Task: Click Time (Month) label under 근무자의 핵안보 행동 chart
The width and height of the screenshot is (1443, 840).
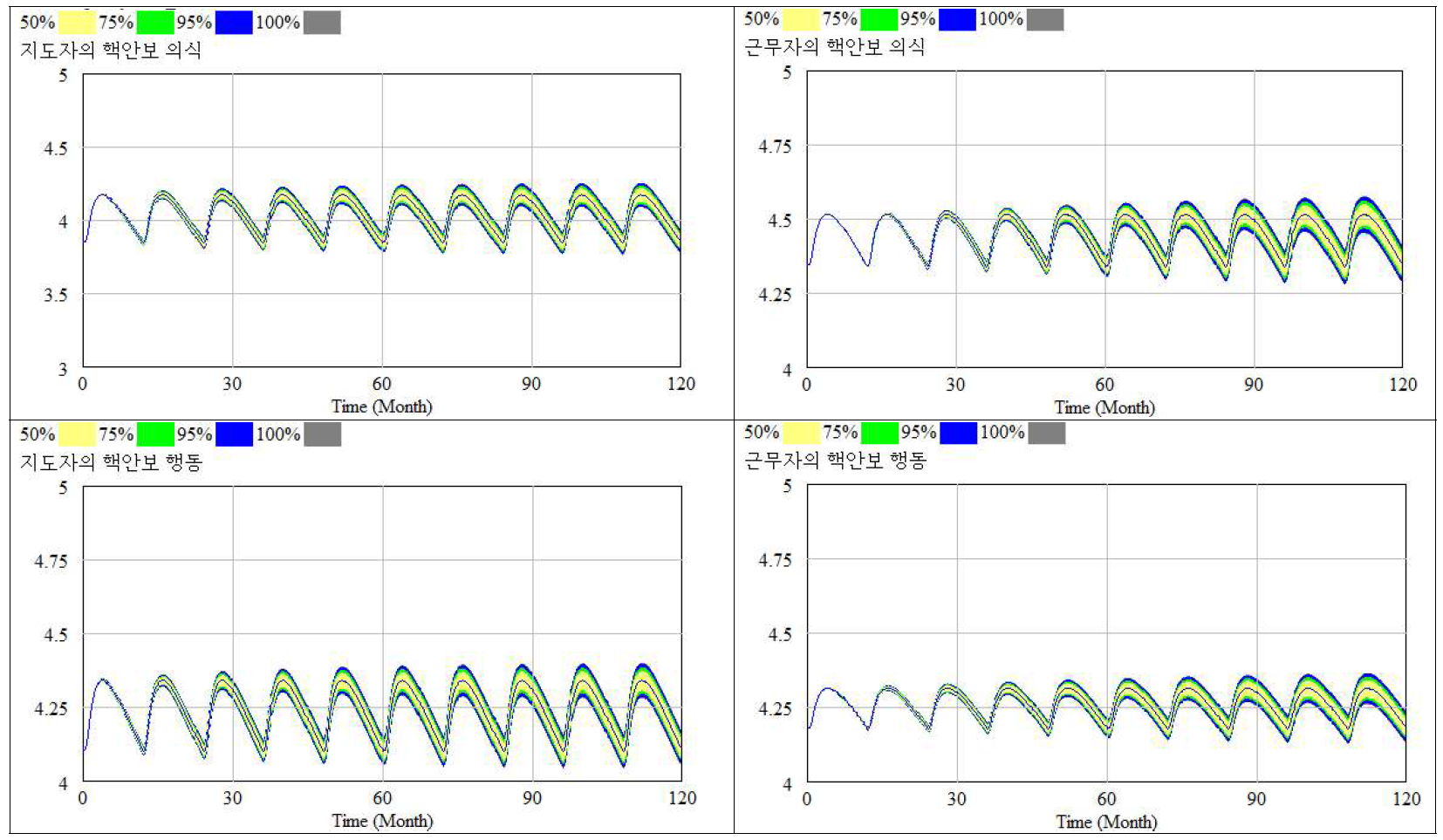Action: [1106, 822]
